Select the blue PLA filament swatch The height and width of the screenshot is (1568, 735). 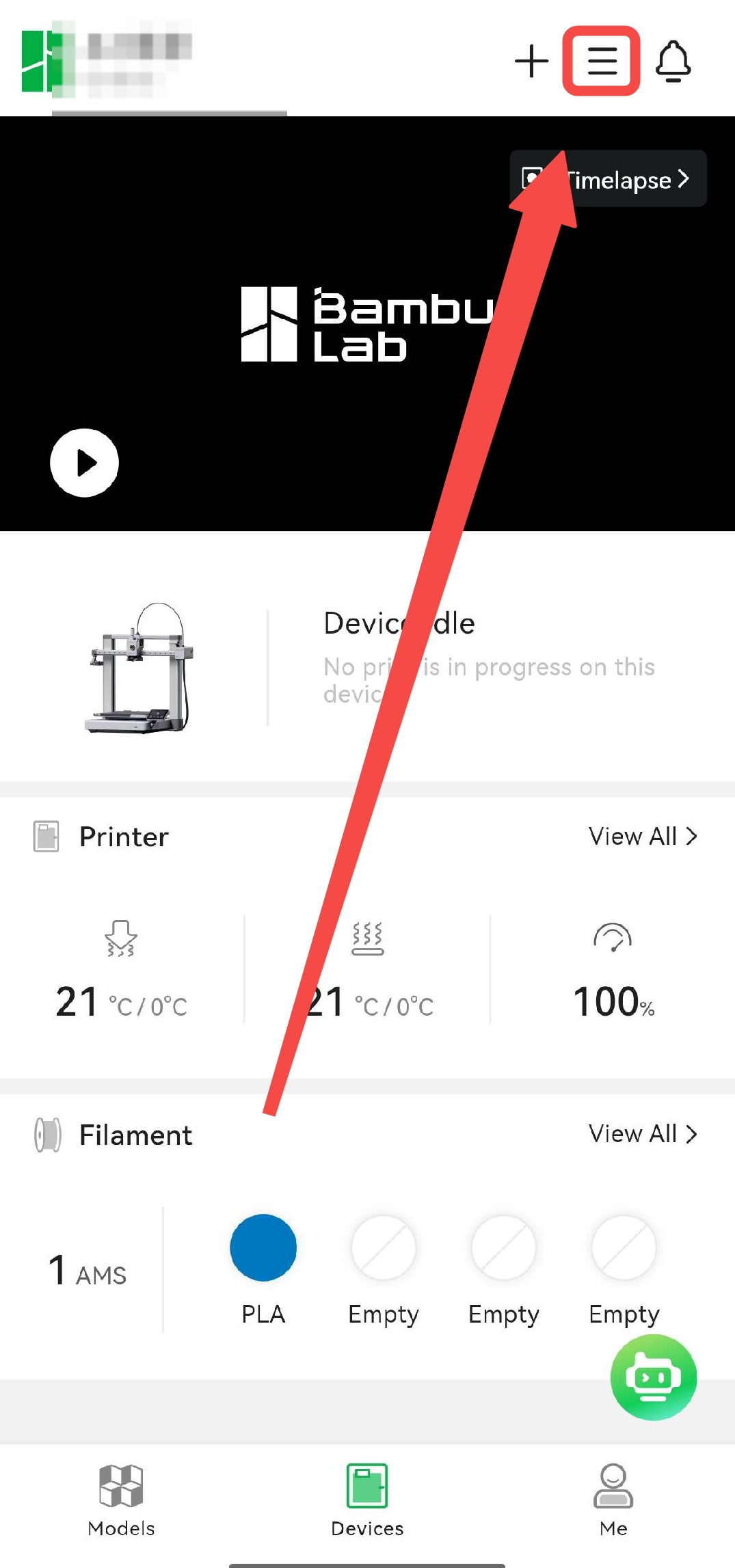(263, 1247)
